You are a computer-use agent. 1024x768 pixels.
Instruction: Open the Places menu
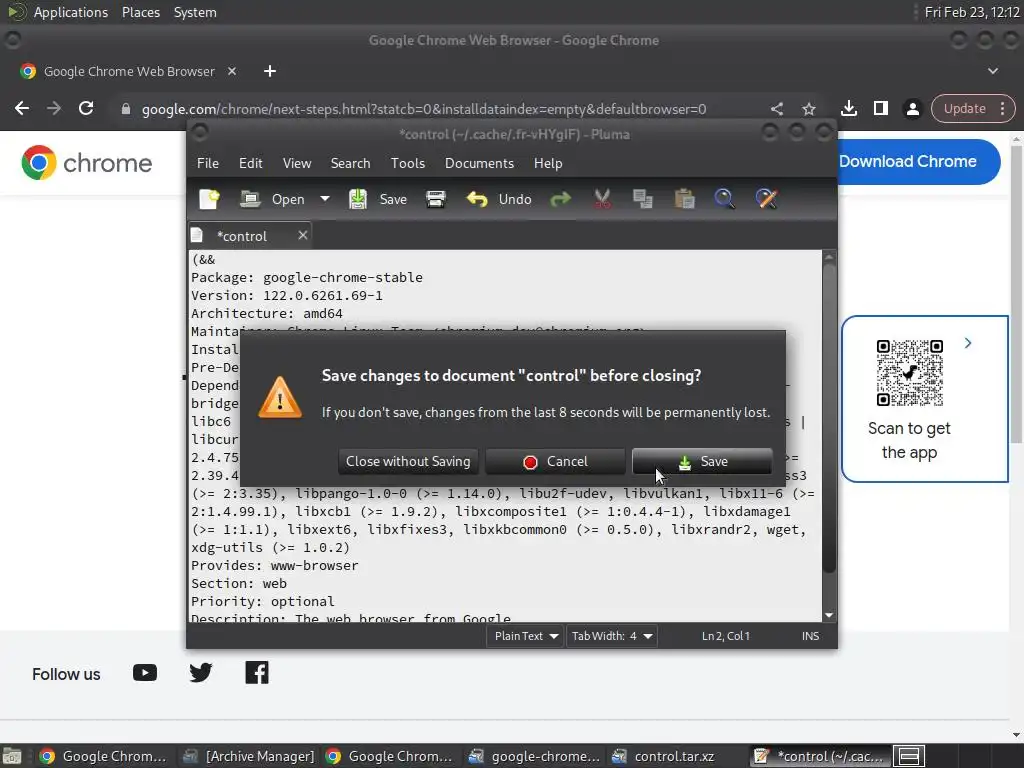(141, 12)
